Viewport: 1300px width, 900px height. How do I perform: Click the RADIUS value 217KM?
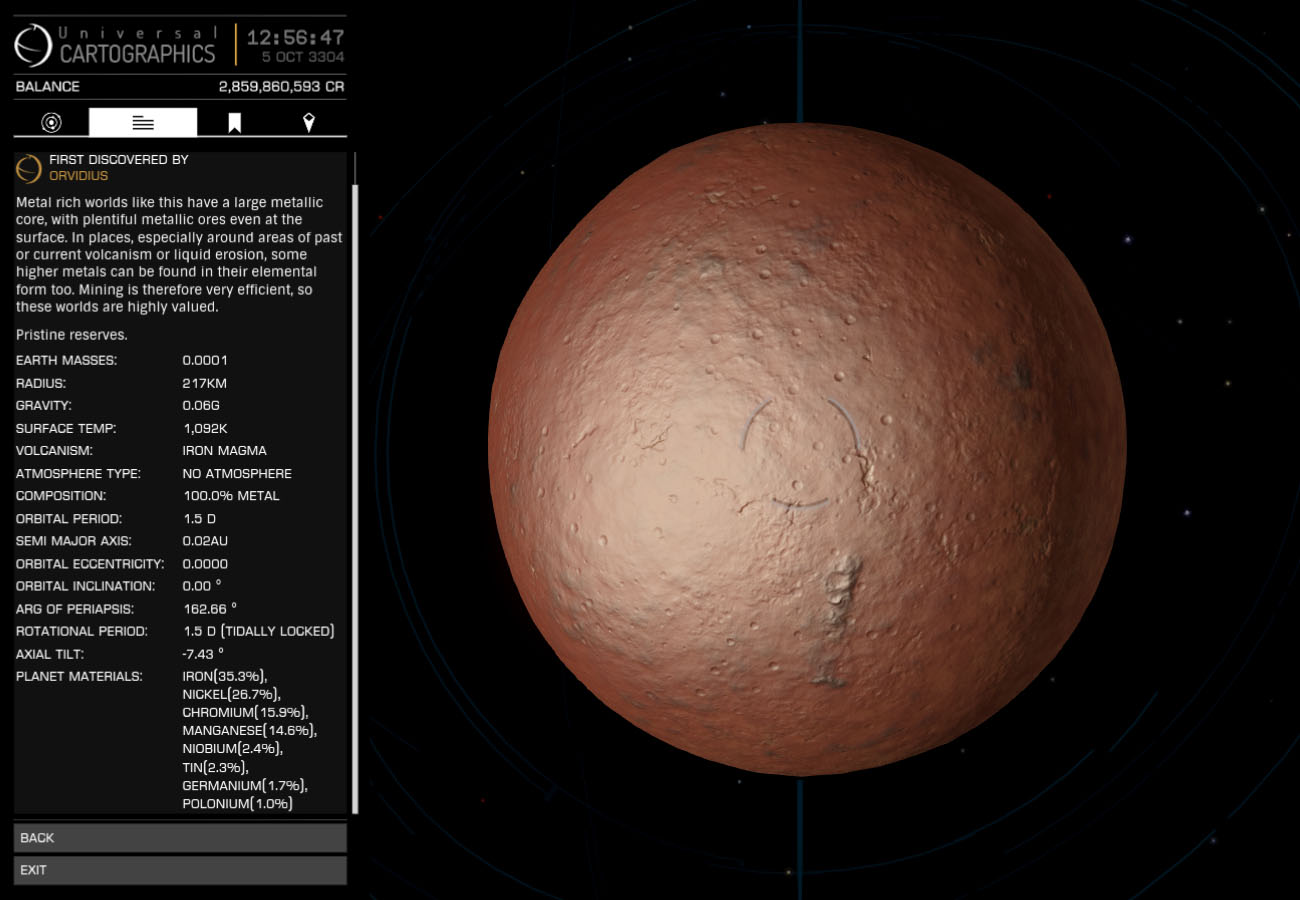205,383
